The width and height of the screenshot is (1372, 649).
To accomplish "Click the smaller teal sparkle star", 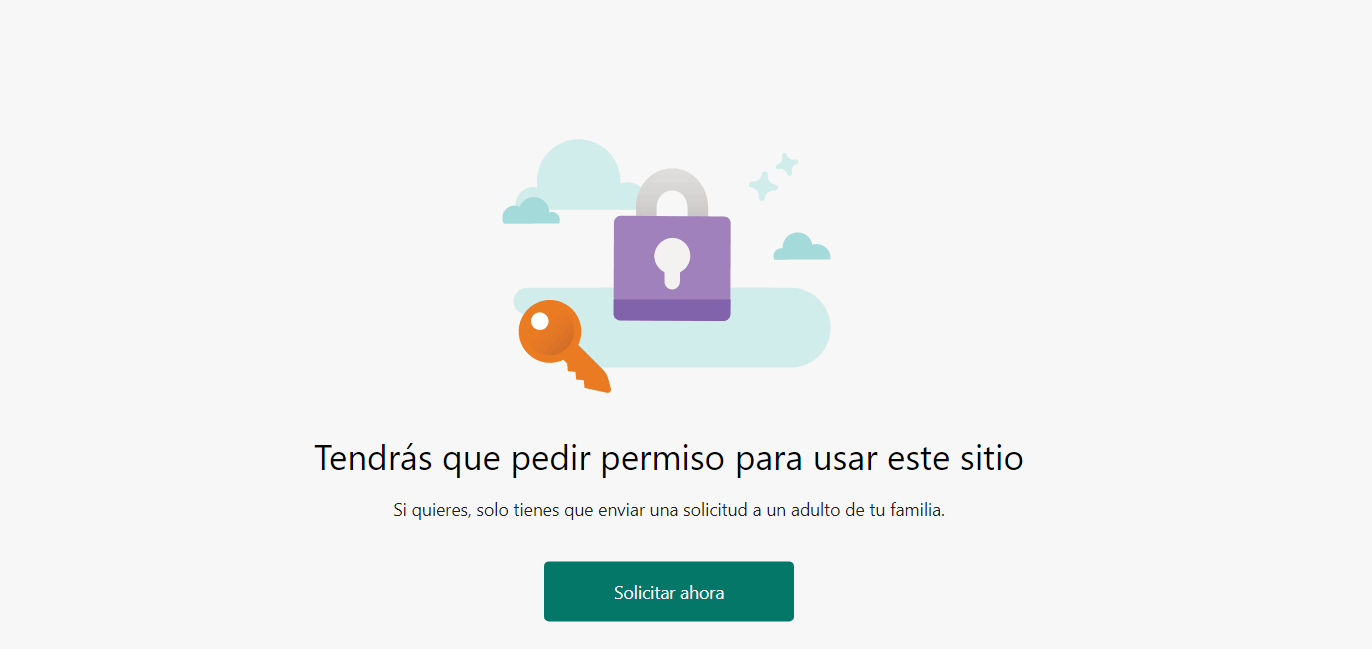I will tap(787, 164).
